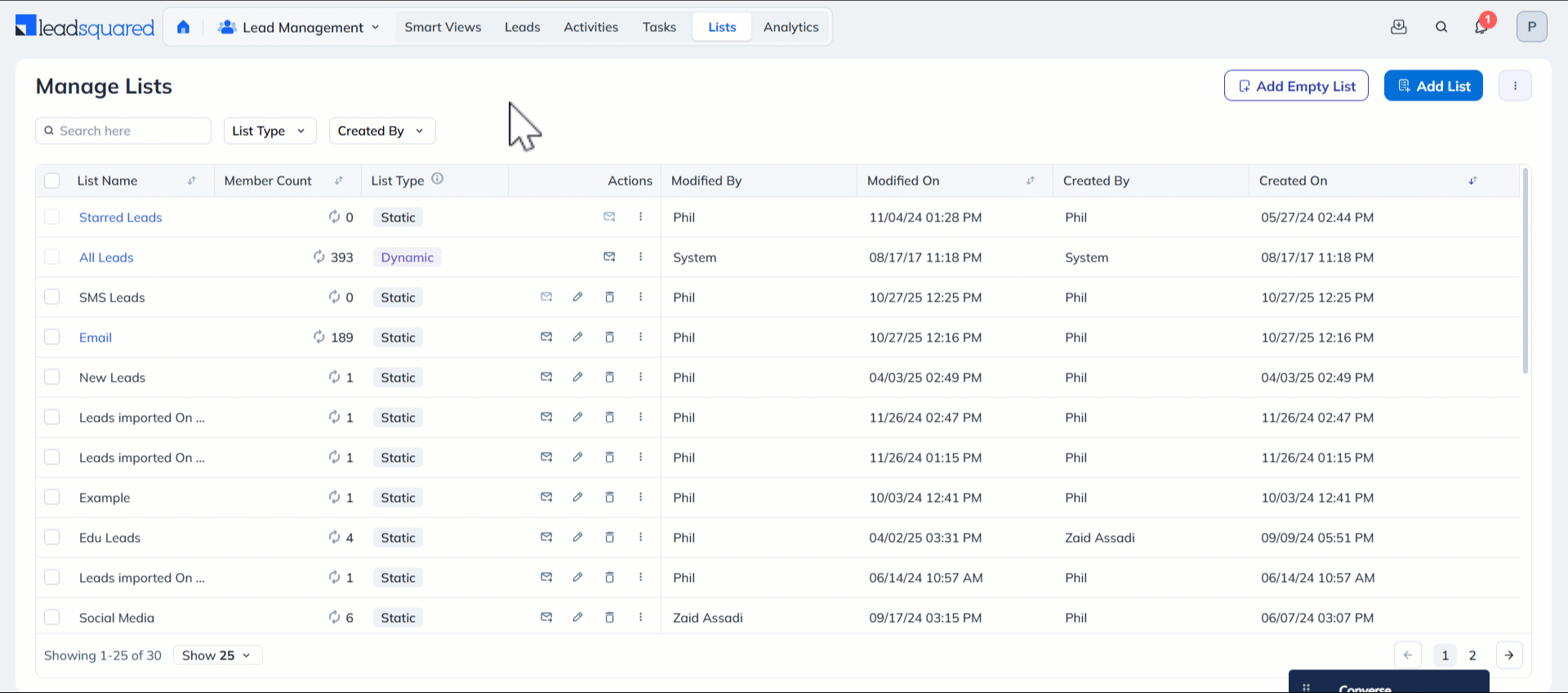
Task: Delete the SMS Leads list via trash icon
Action: coord(609,297)
